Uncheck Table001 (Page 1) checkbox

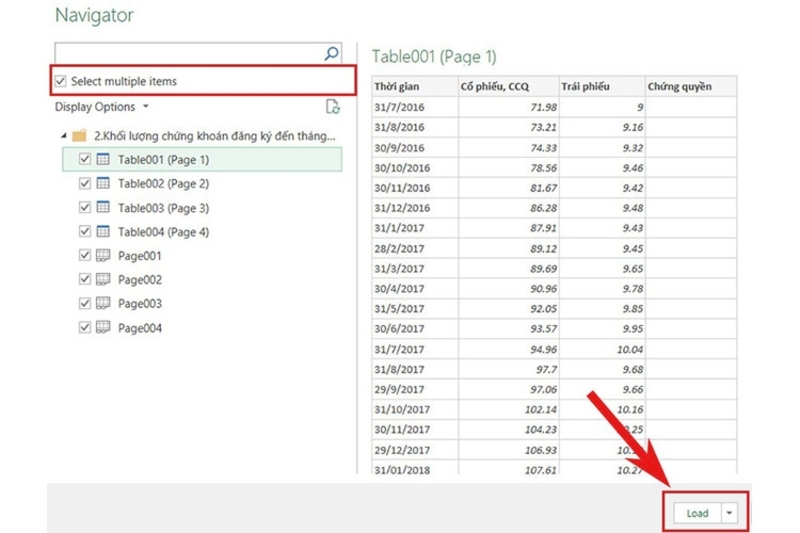click(85, 159)
